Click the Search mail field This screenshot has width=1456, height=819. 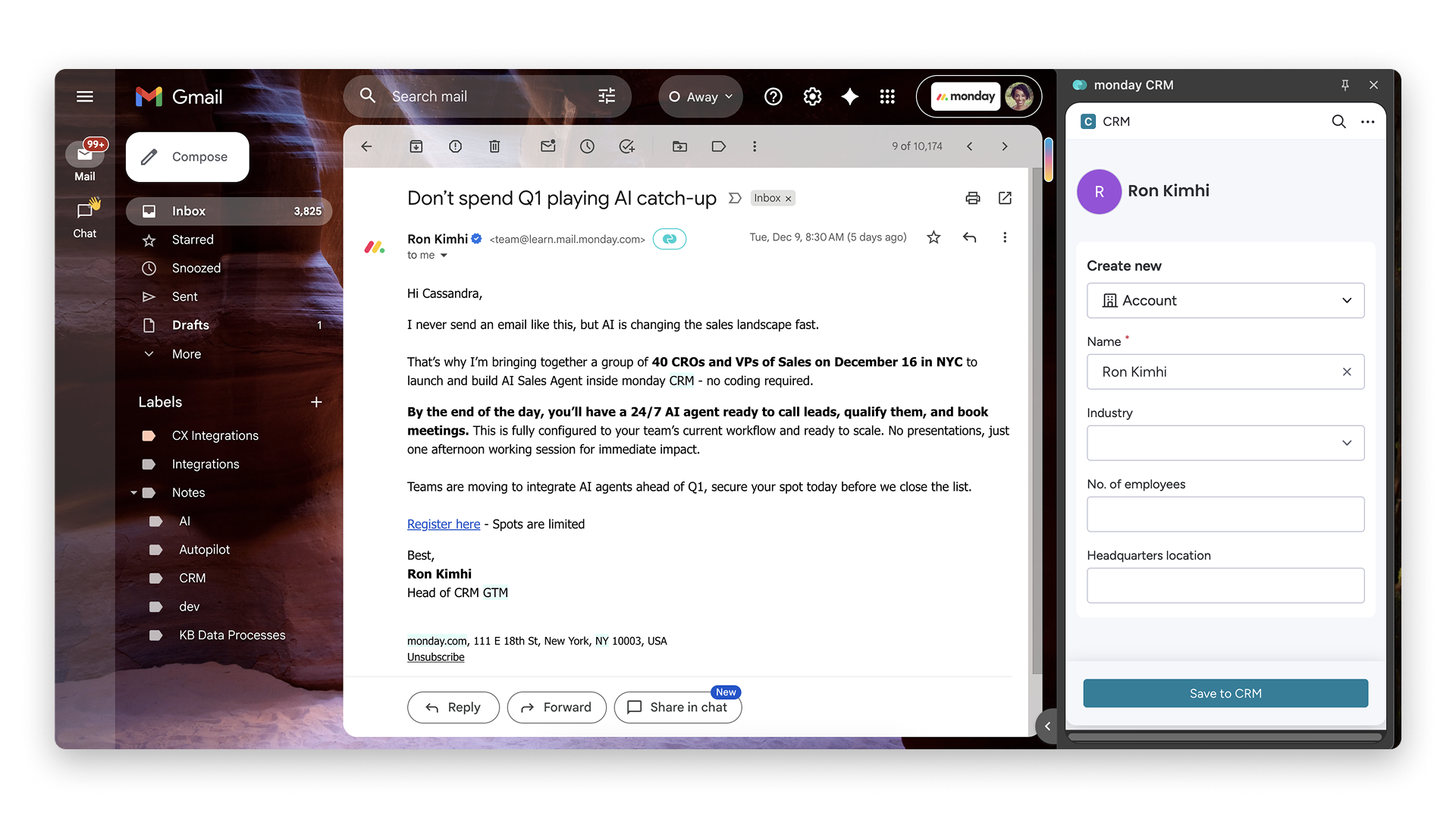[487, 96]
